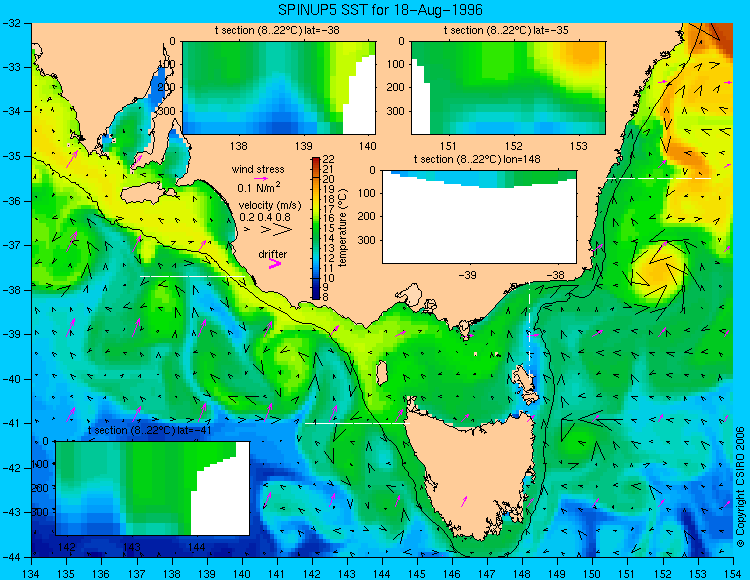This screenshot has width=750, height=580.
Task: Click the white dashed section line at latitude -35
Action: tap(659, 178)
